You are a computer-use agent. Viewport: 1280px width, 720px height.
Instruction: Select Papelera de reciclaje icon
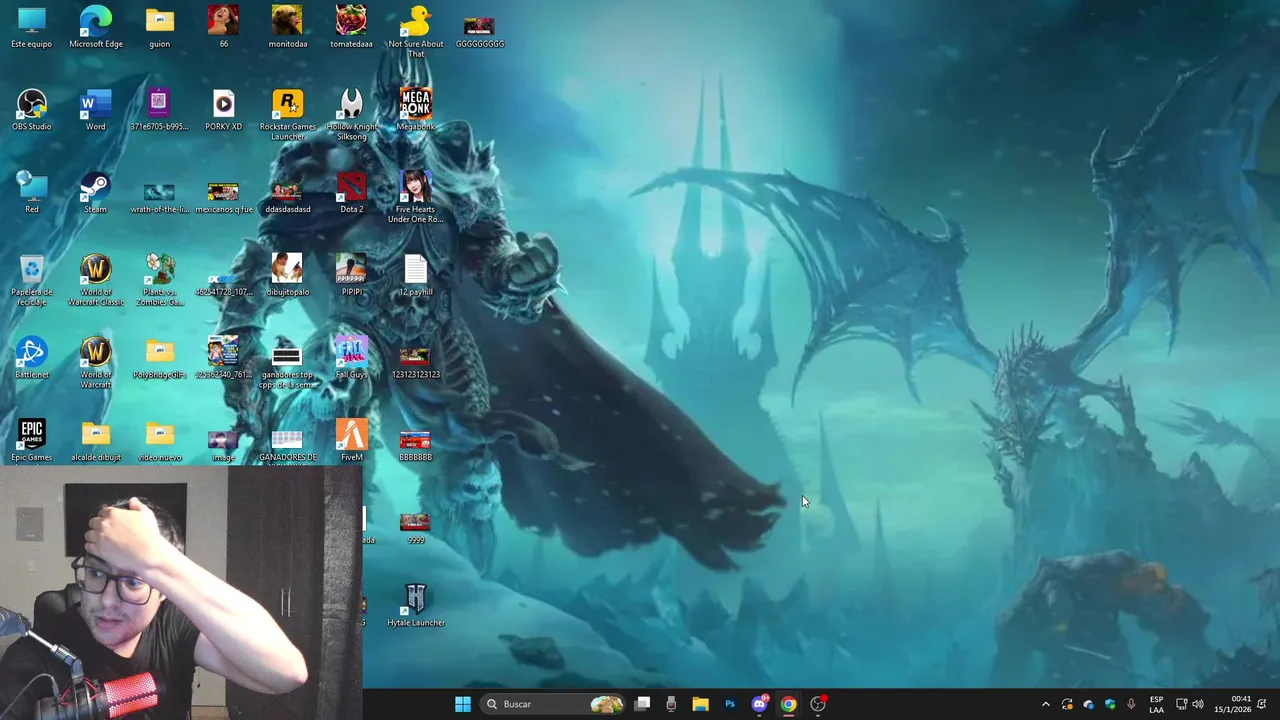[32, 280]
